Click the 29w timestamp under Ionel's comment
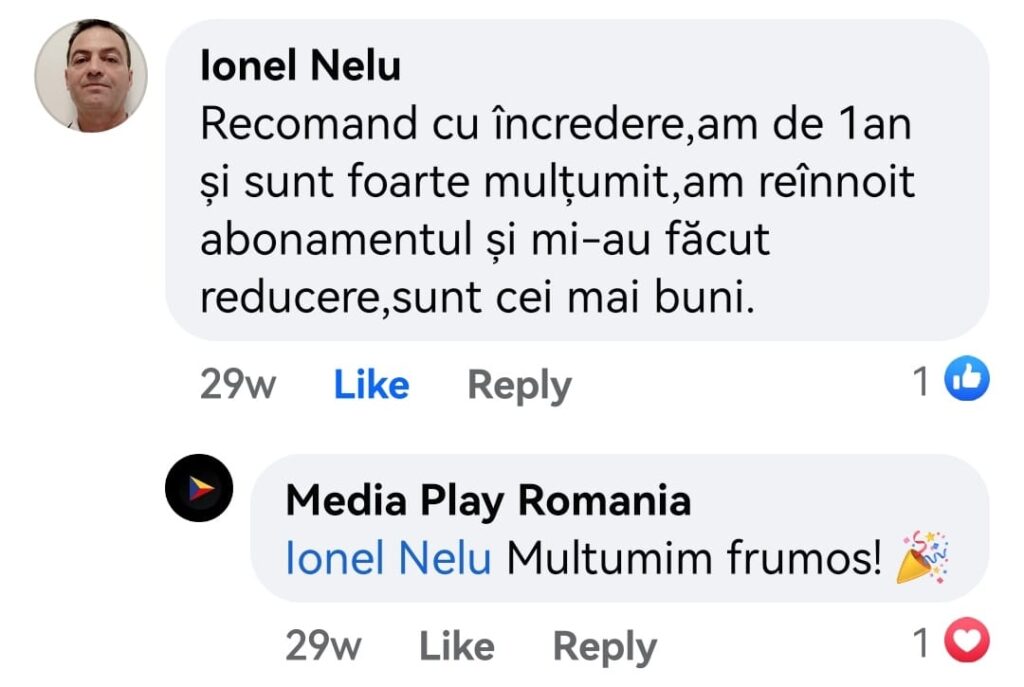 point(238,385)
